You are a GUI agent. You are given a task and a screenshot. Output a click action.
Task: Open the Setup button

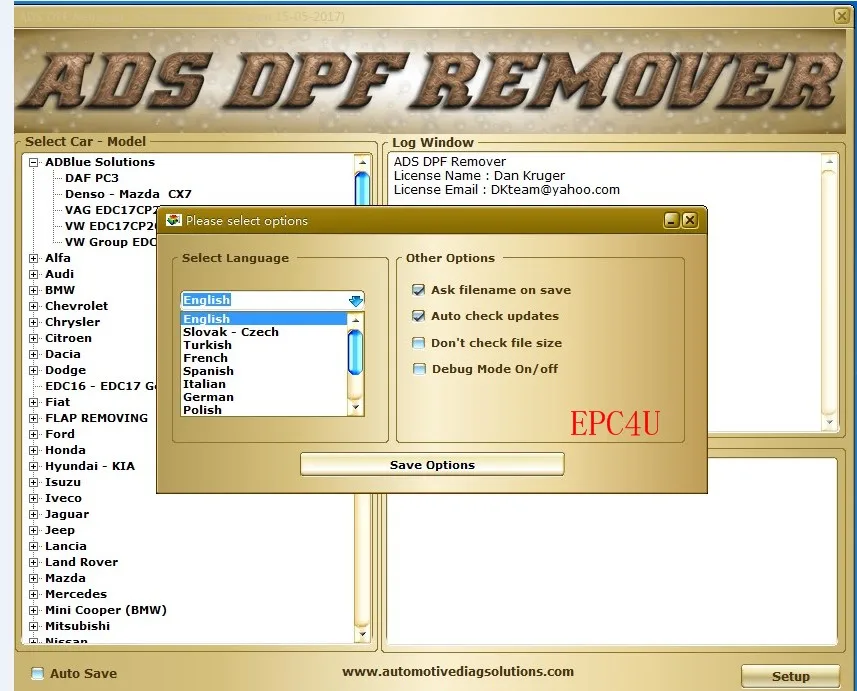pos(790,676)
